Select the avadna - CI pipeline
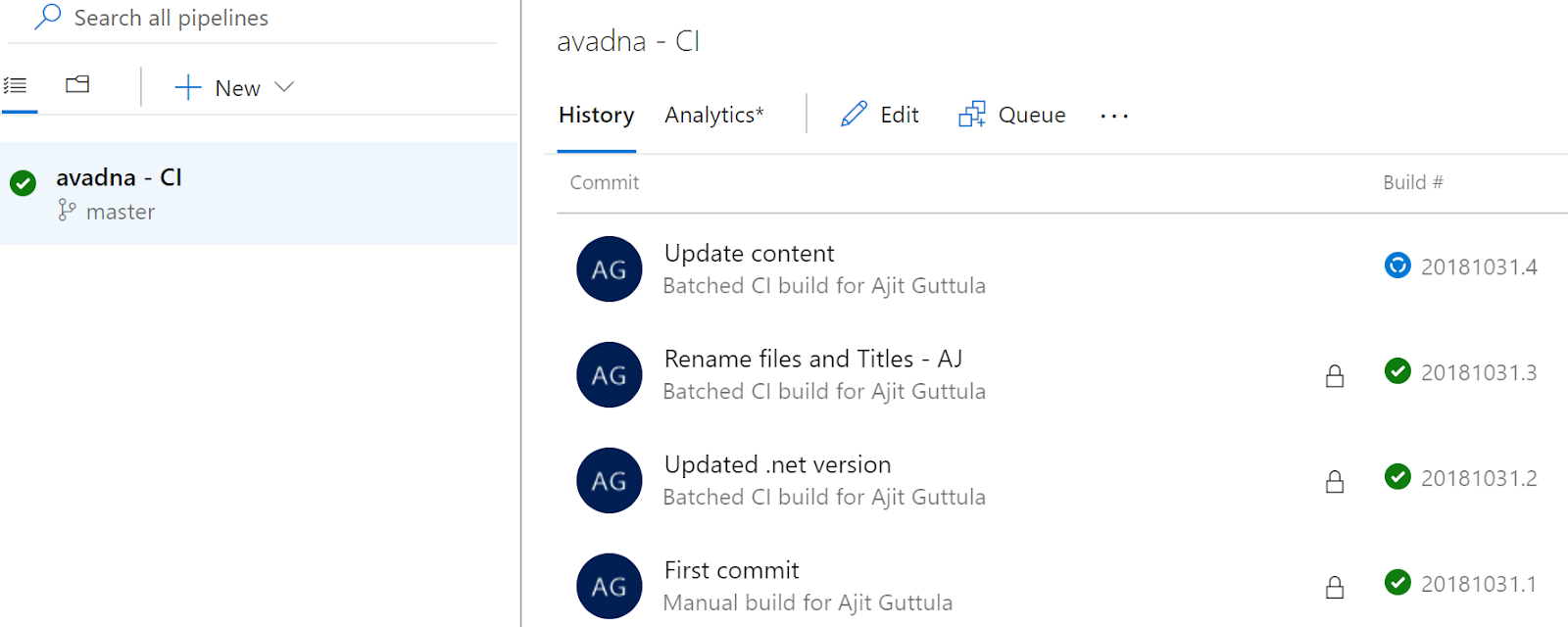The height and width of the screenshot is (627, 1568). [x=119, y=177]
